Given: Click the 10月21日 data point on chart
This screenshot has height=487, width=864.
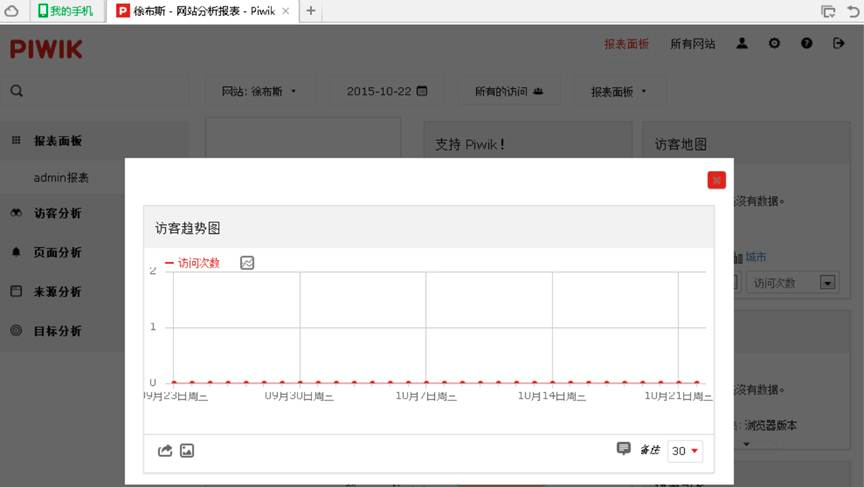Looking at the screenshot, I should coord(679,382).
